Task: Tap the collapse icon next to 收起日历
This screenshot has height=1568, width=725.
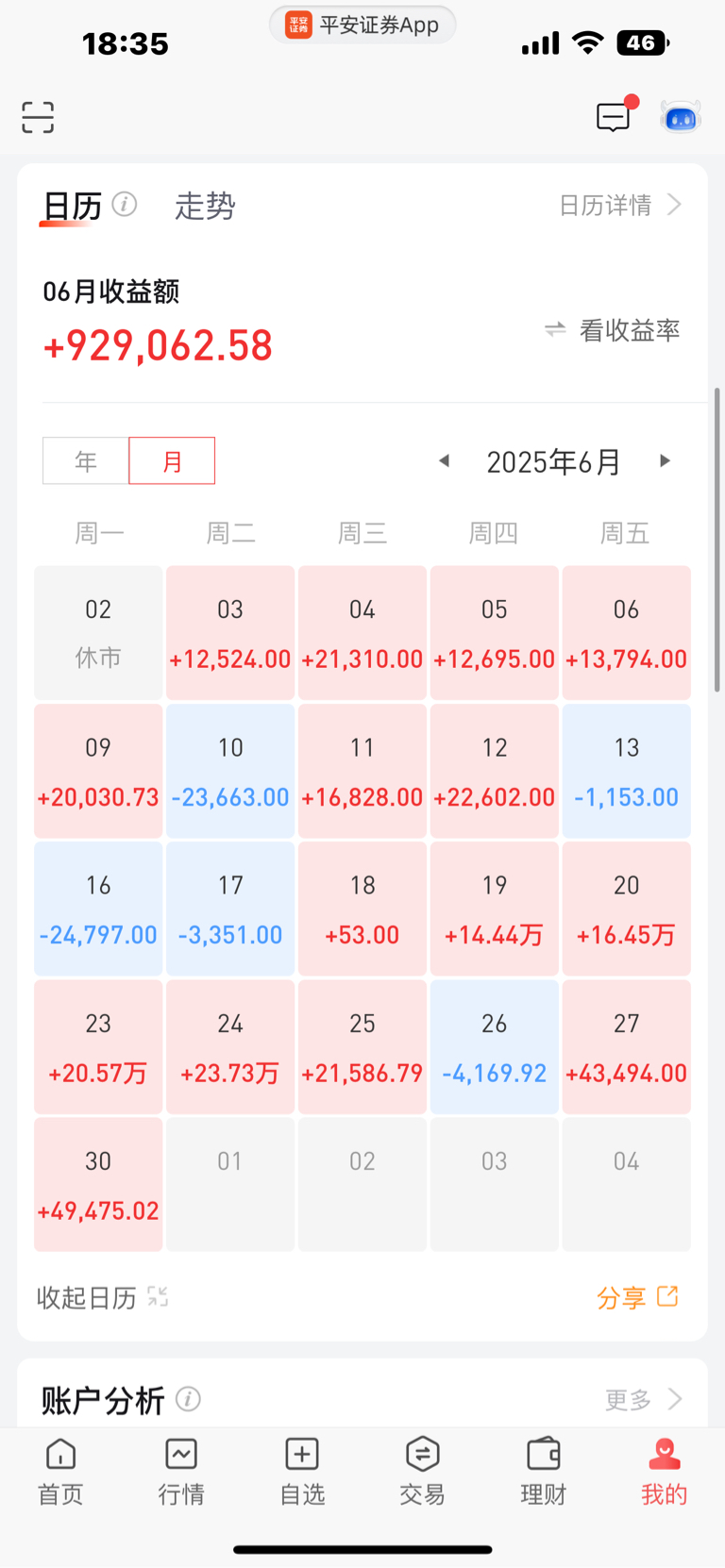Action: coord(158,1297)
